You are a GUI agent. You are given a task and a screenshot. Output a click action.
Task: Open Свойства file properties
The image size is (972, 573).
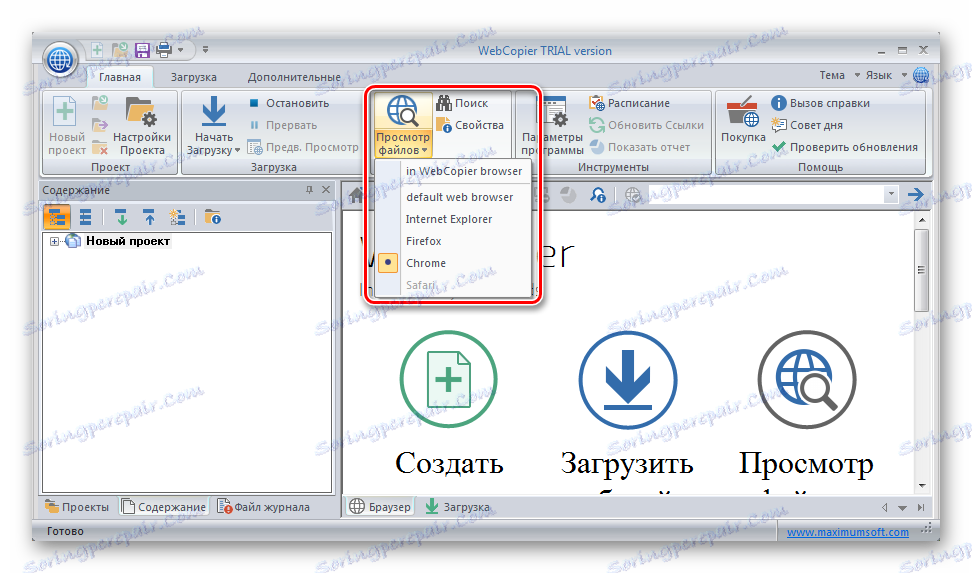point(470,125)
